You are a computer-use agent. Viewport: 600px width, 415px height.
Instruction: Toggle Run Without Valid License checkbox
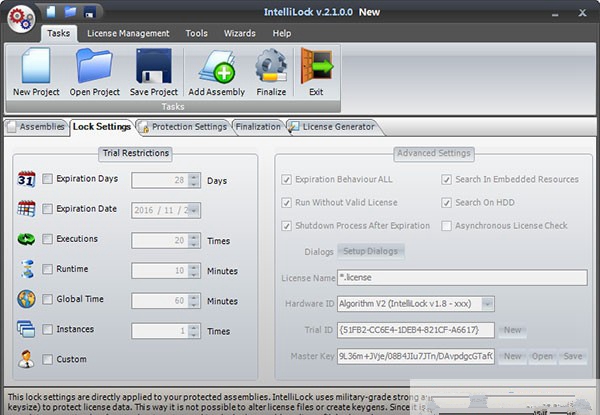pyautogui.click(x=286, y=202)
